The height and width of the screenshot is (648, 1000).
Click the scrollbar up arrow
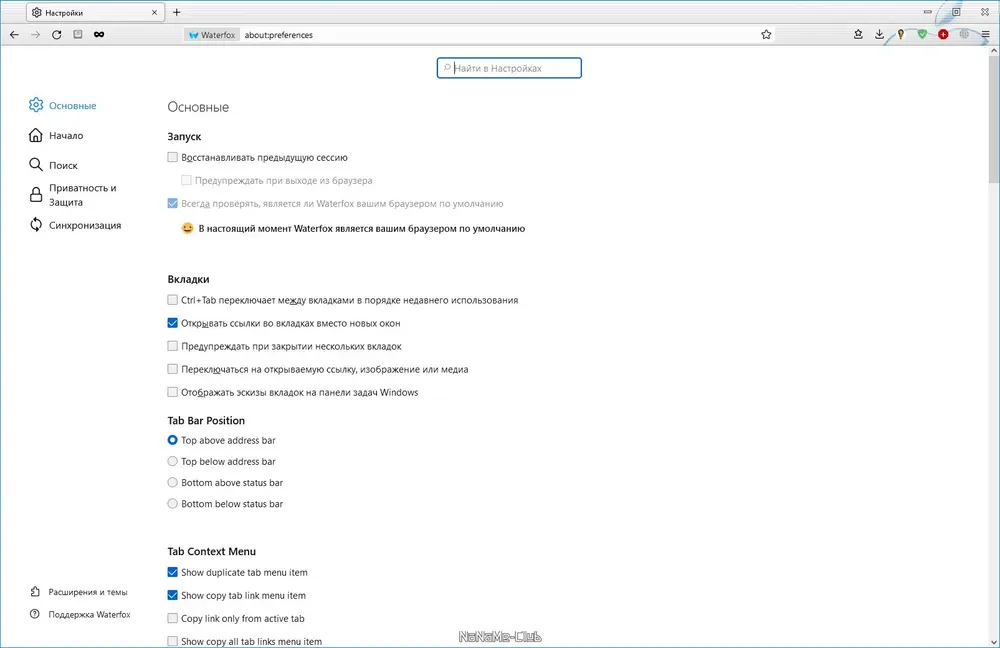[994, 50]
